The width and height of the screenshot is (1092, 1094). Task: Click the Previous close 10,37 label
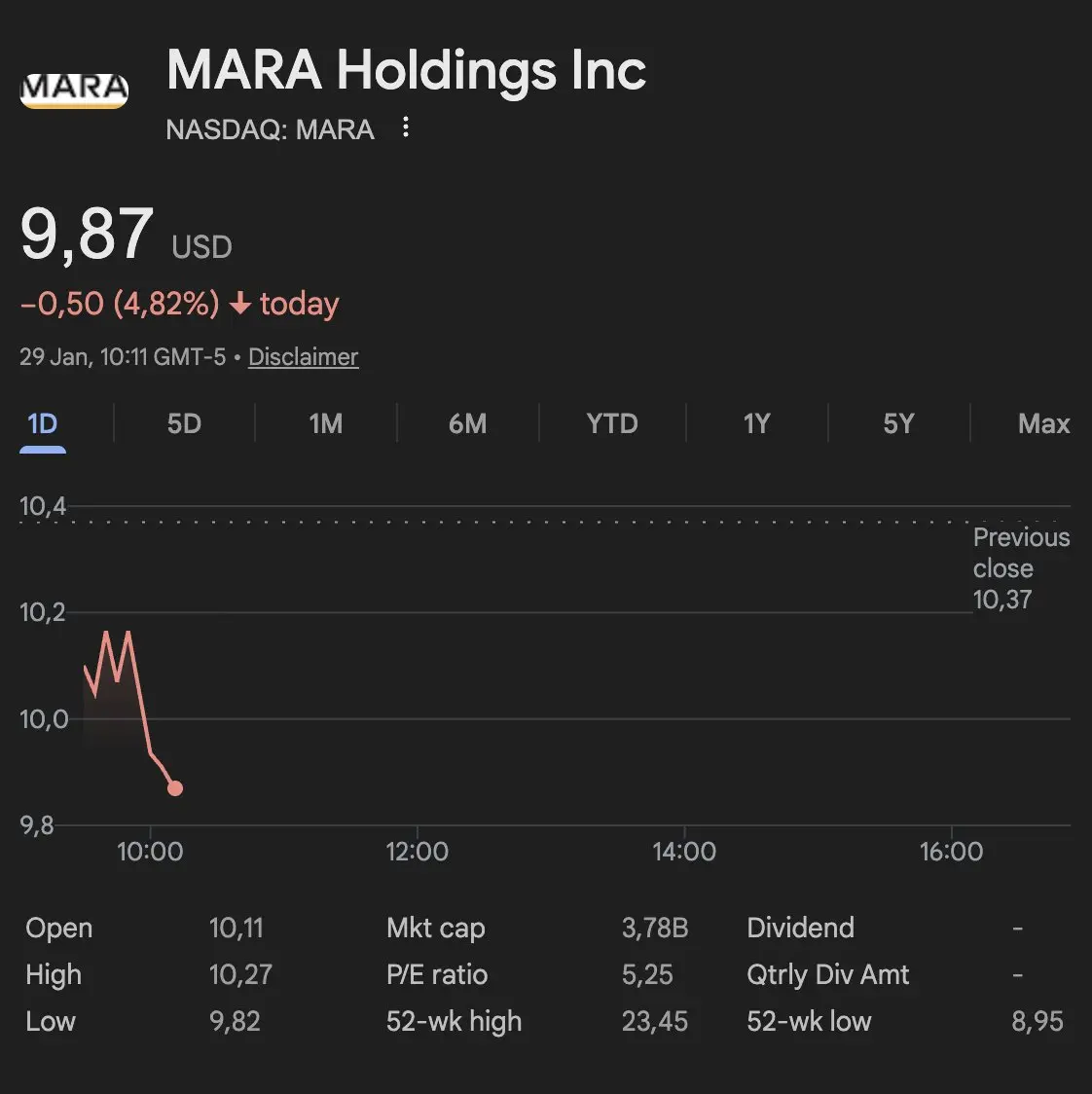(x=1020, y=568)
